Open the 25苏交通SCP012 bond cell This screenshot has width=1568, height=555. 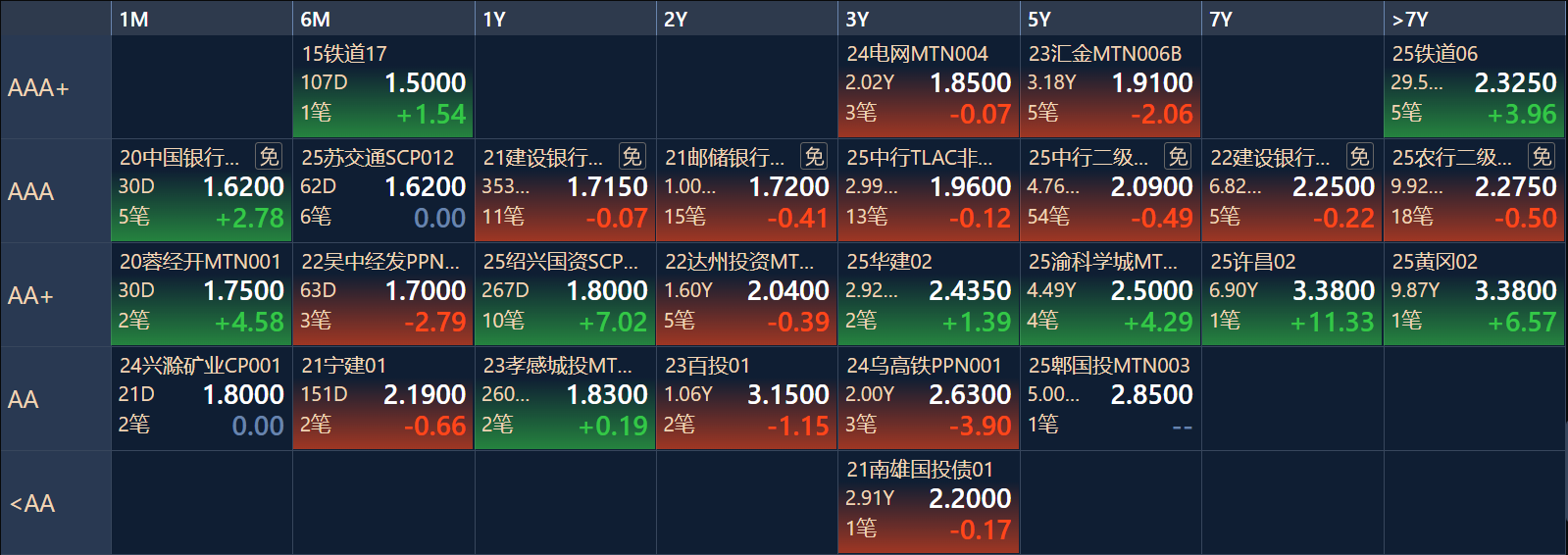coord(383,191)
